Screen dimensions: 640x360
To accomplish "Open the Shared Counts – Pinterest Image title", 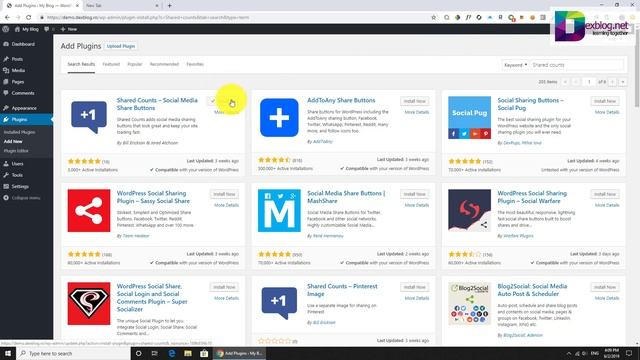I will (342, 290).
